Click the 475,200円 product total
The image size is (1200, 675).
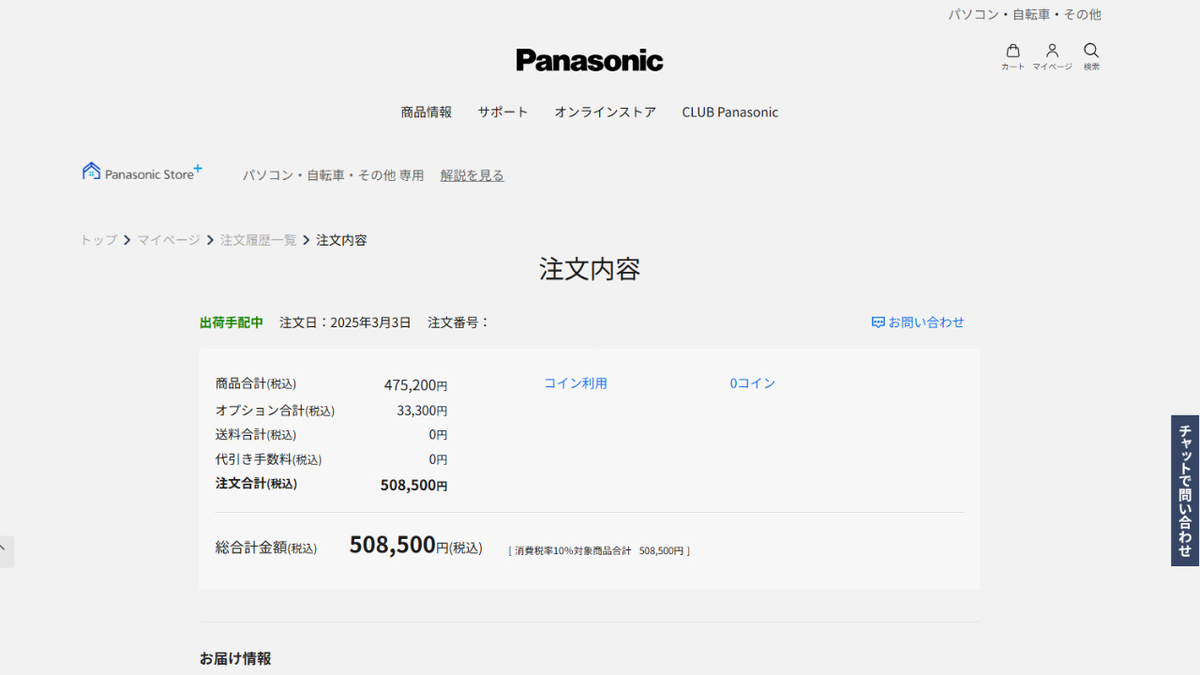[x=415, y=385]
